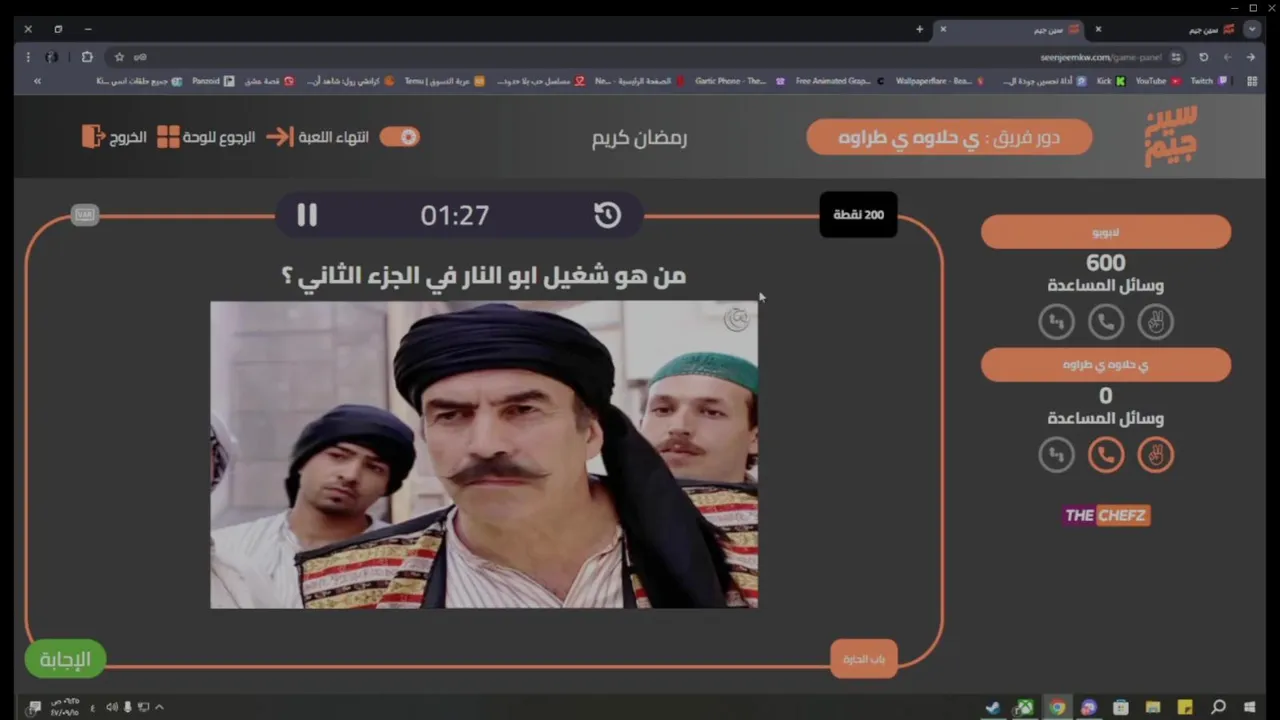The height and width of the screenshot is (720, 1280).
Task: Click the question text about ابو النار
Action: coord(484,276)
